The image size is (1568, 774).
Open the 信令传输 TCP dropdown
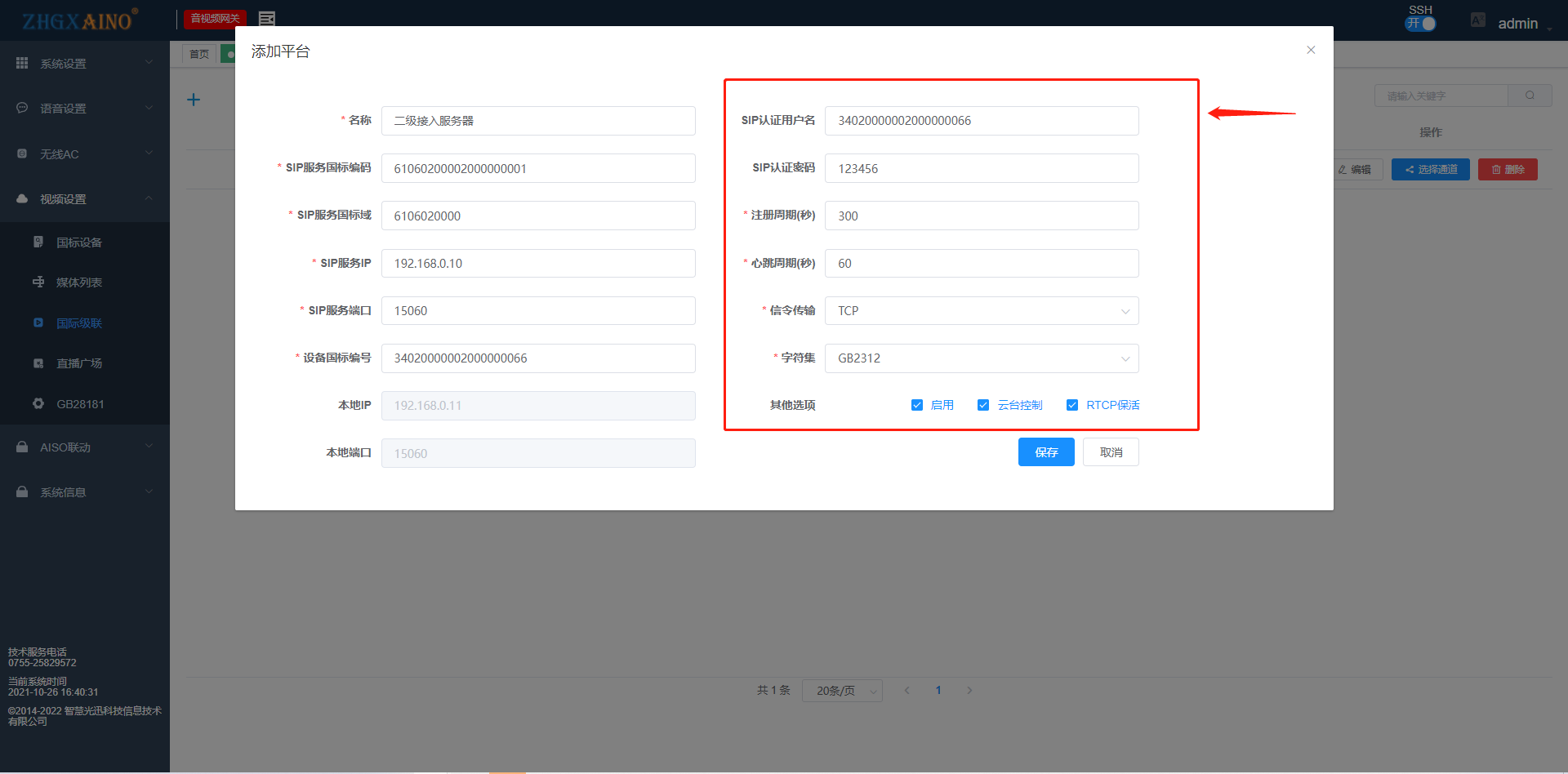981,311
